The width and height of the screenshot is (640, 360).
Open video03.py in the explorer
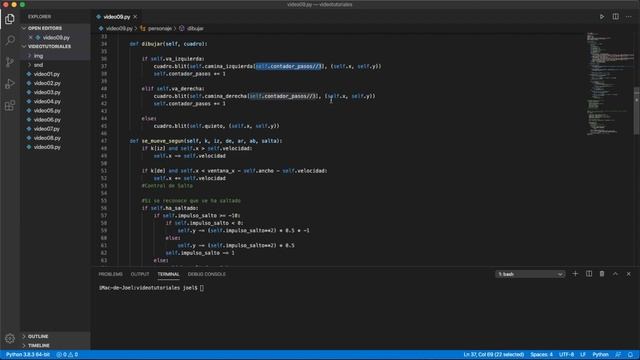(47, 92)
